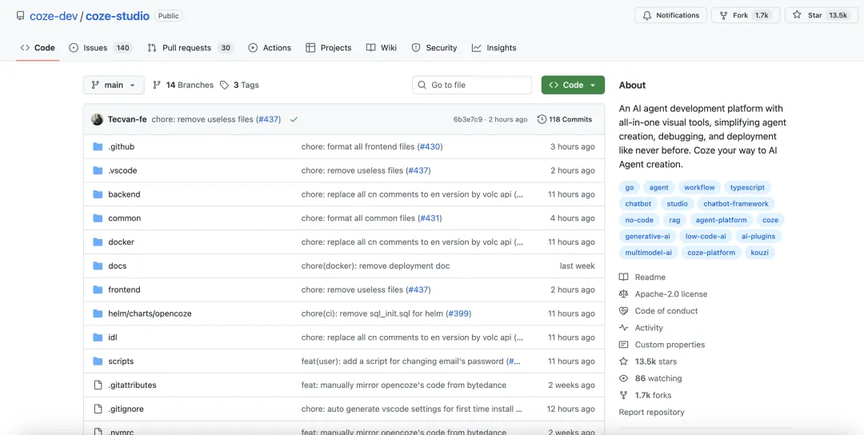Click the idl folder icon
Screen dimensions: 864x435
coord(98,337)
